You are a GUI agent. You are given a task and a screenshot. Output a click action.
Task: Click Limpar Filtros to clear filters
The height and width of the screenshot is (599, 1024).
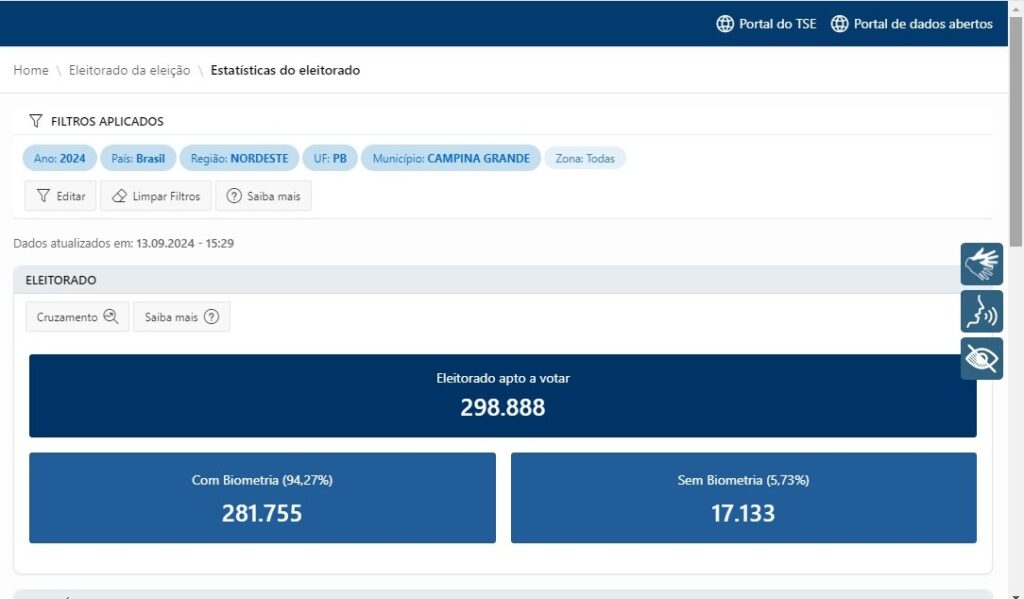[155, 196]
